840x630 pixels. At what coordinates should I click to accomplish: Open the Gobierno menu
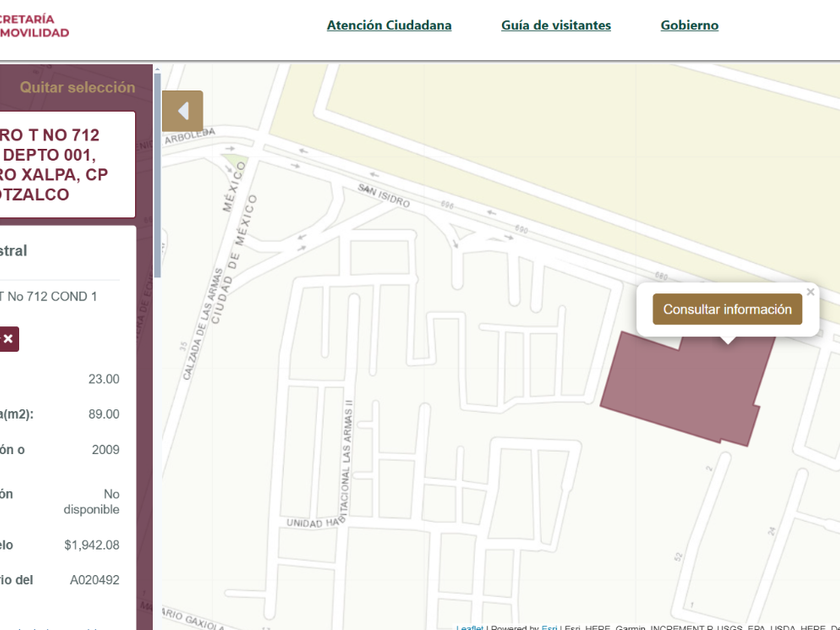click(689, 25)
